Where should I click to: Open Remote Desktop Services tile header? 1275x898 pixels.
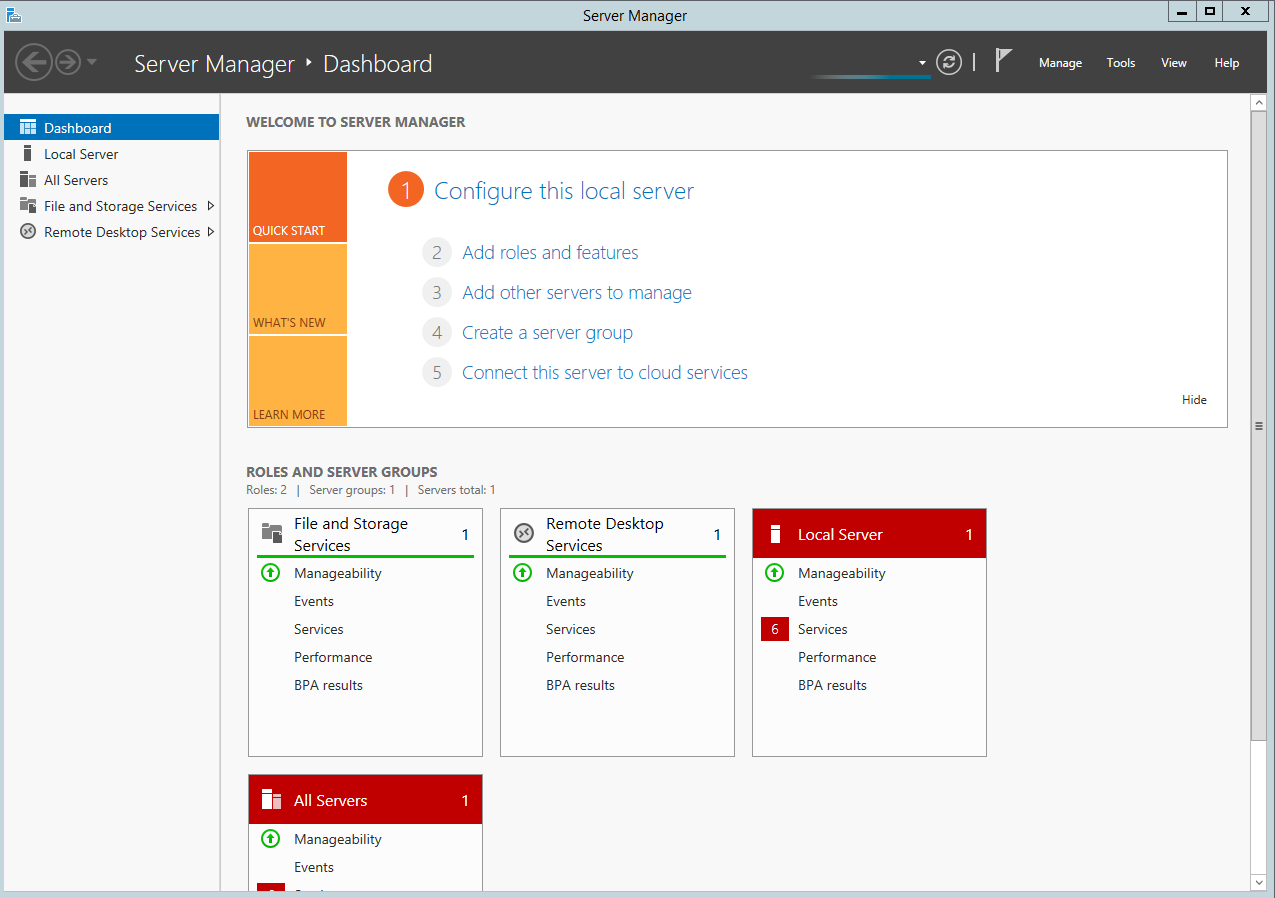(617, 534)
